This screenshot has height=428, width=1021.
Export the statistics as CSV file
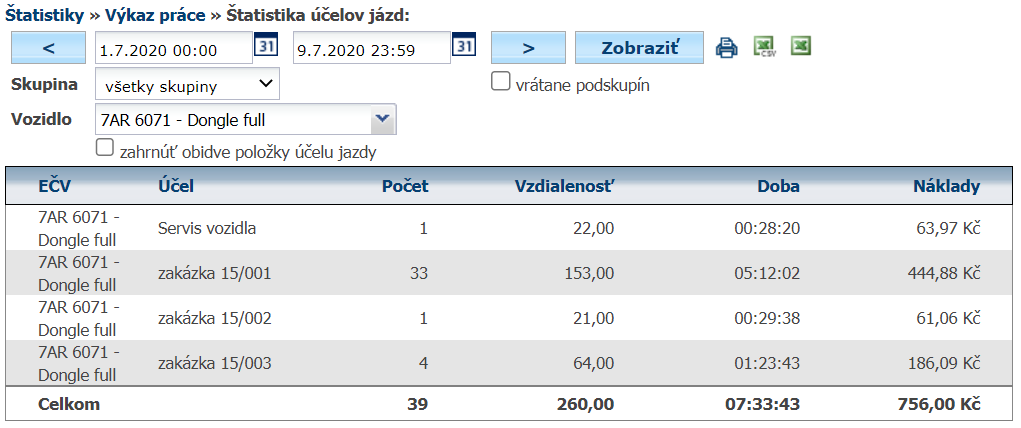pyautogui.click(x=765, y=47)
